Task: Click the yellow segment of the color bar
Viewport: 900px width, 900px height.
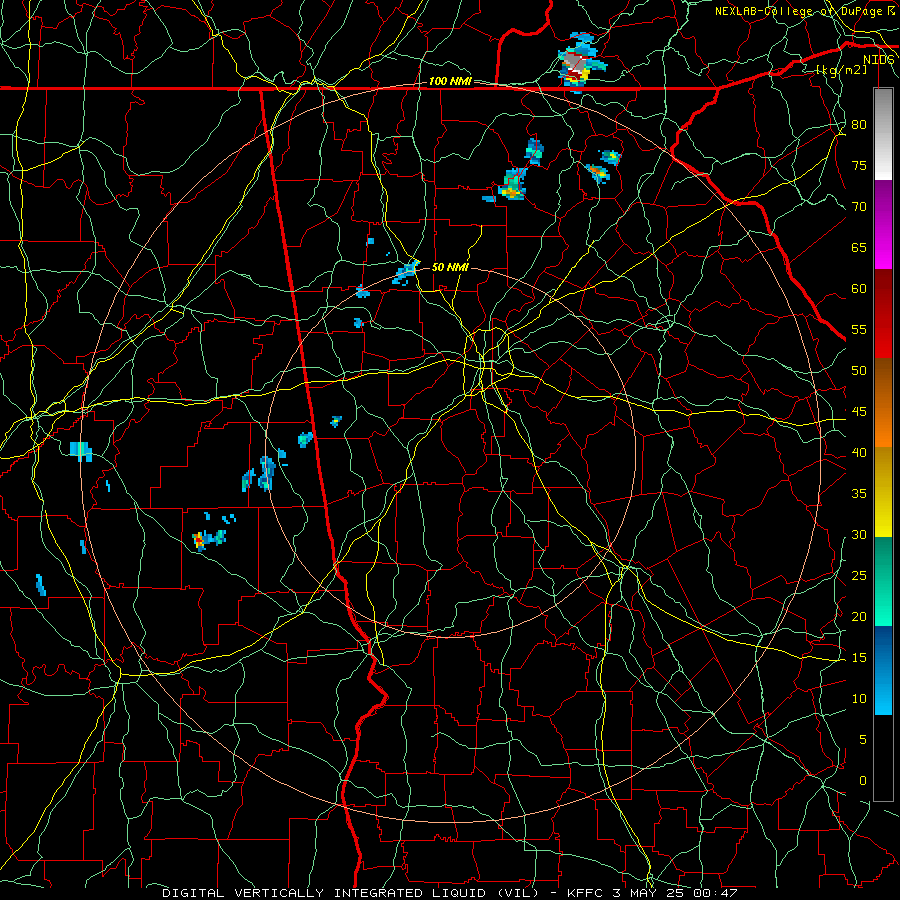Action: click(x=883, y=492)
